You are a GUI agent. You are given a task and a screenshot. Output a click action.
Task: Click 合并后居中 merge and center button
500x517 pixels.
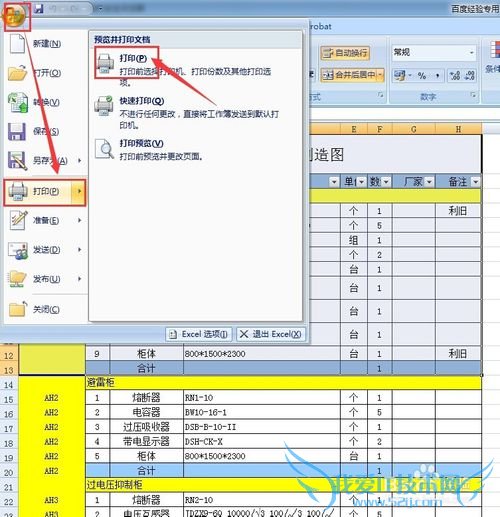pos(349,75)
